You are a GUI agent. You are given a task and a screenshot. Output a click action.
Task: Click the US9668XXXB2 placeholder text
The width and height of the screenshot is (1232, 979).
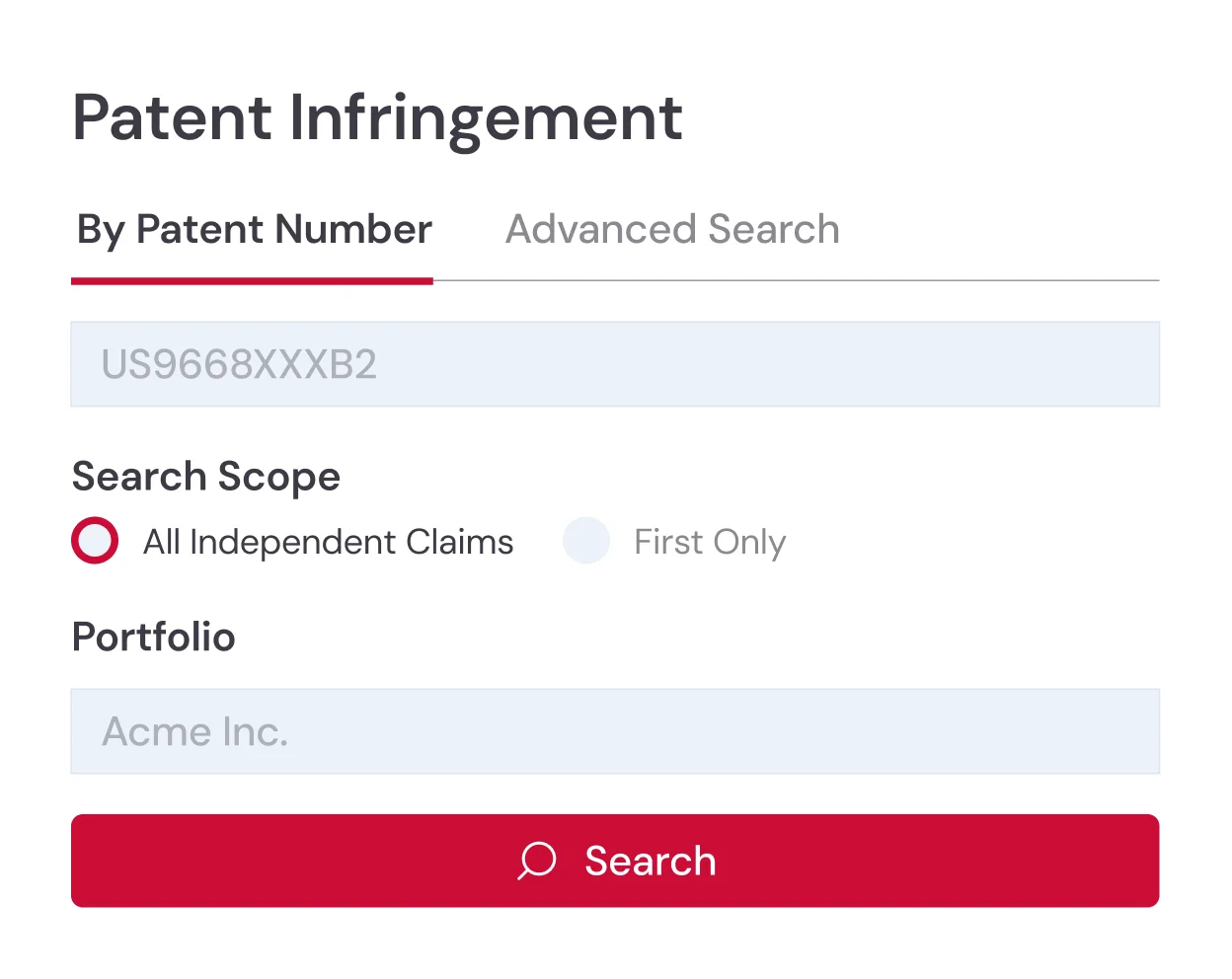239,364
